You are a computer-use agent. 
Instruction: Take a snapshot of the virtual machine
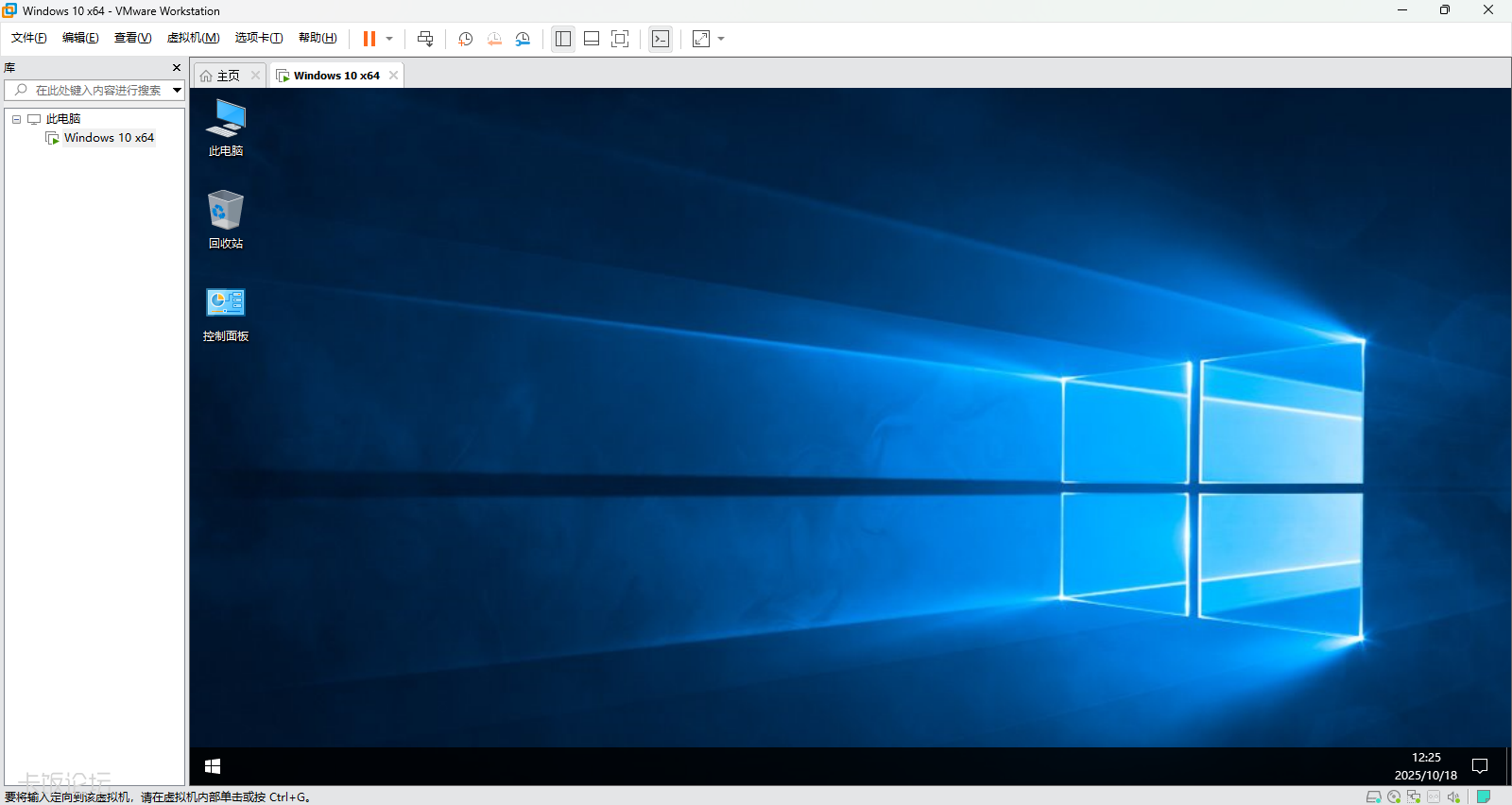click(466, 39)
